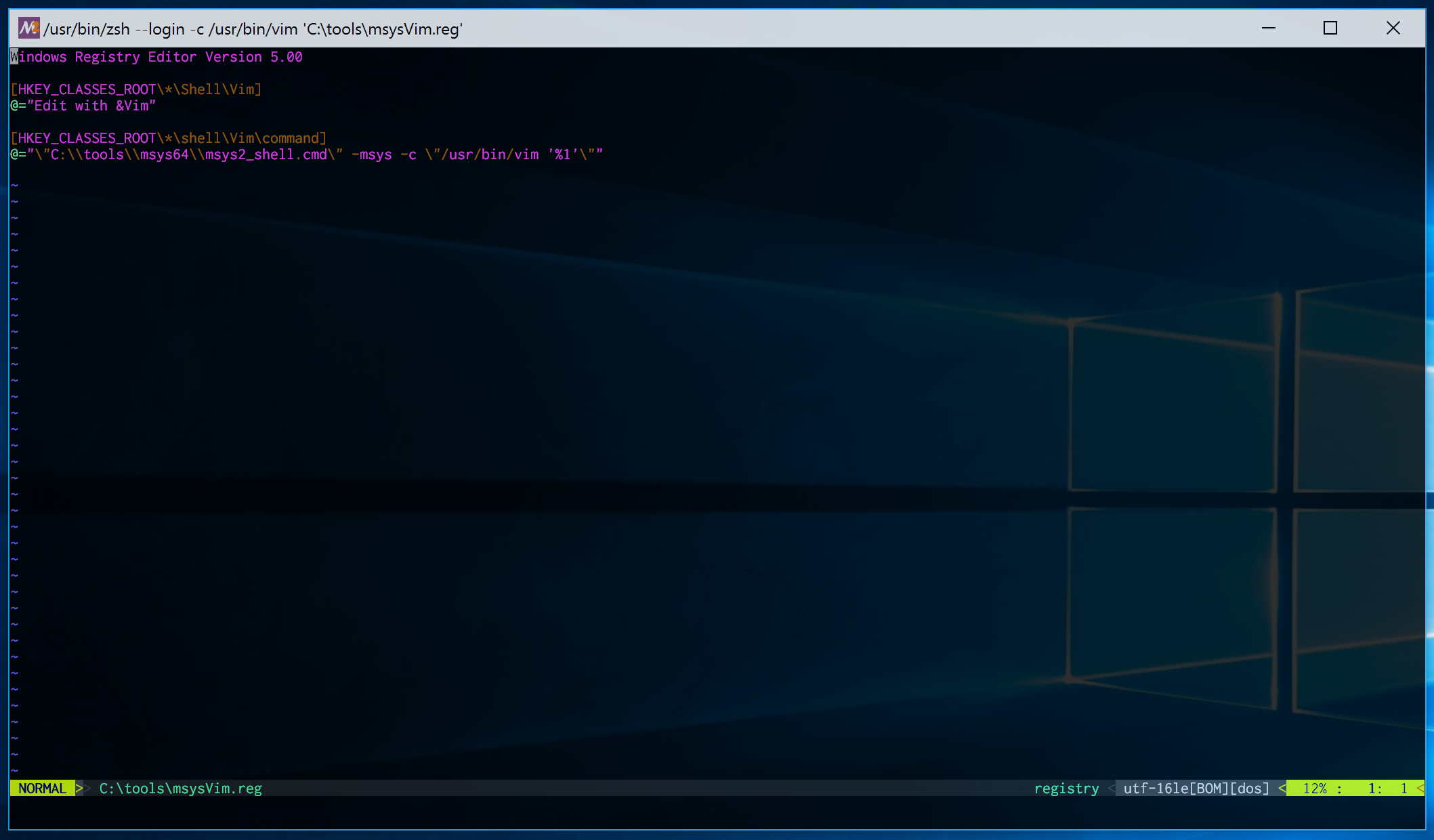
Task: Click the '12%' position indicator in status line
Action: tap(1315, 789)
